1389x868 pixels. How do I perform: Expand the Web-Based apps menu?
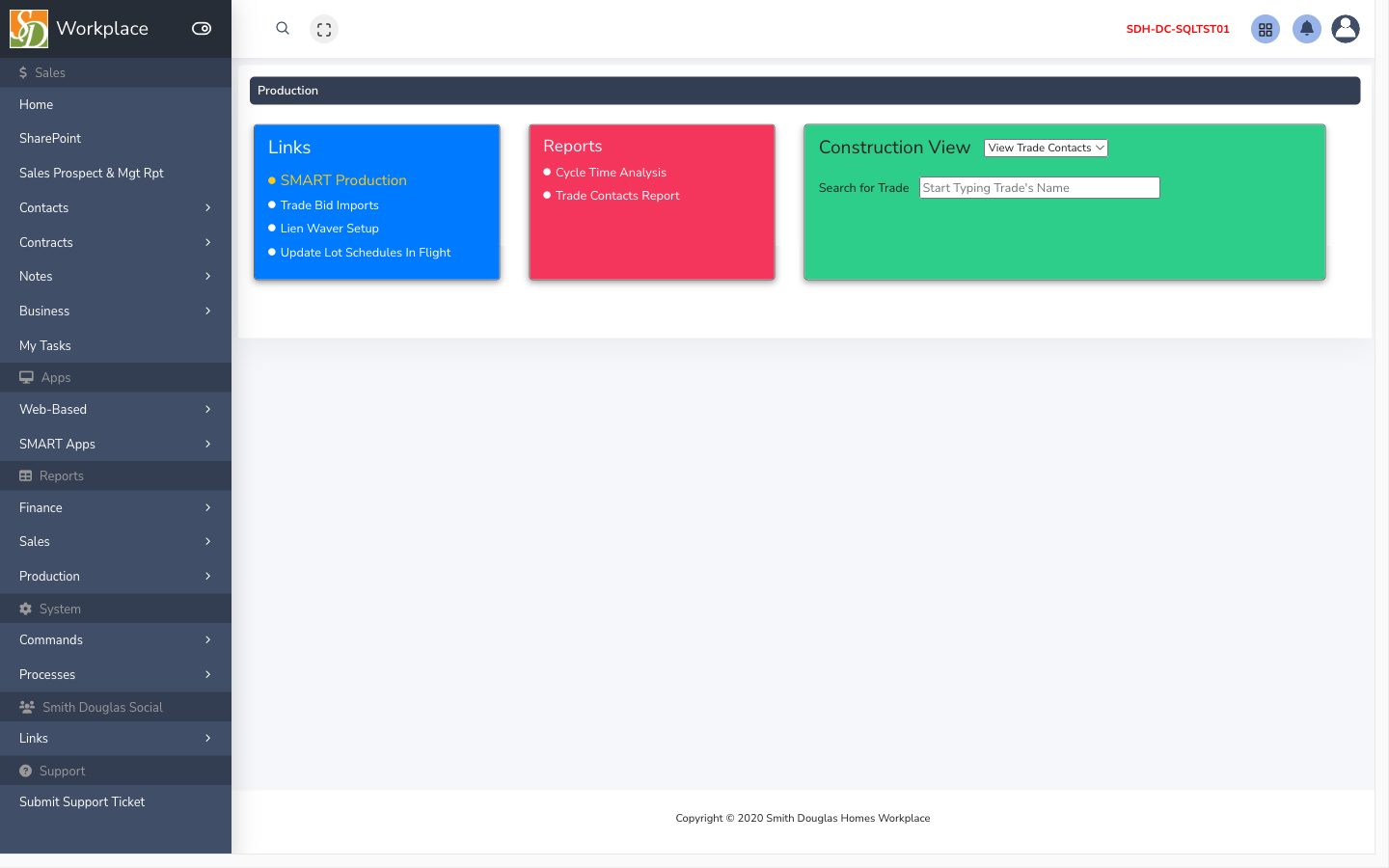(x=116, y=410)
